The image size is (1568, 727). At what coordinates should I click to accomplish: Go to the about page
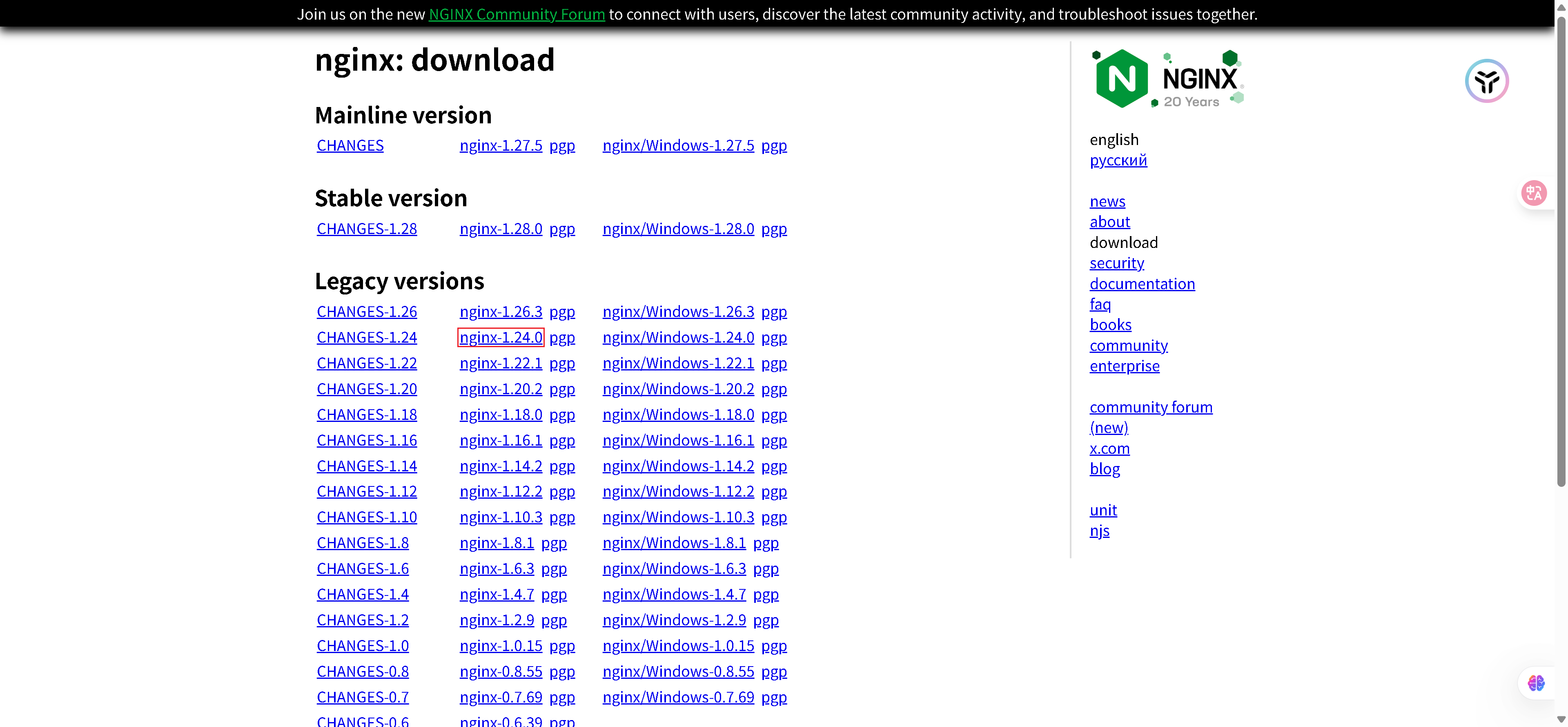pos(1110,222)
